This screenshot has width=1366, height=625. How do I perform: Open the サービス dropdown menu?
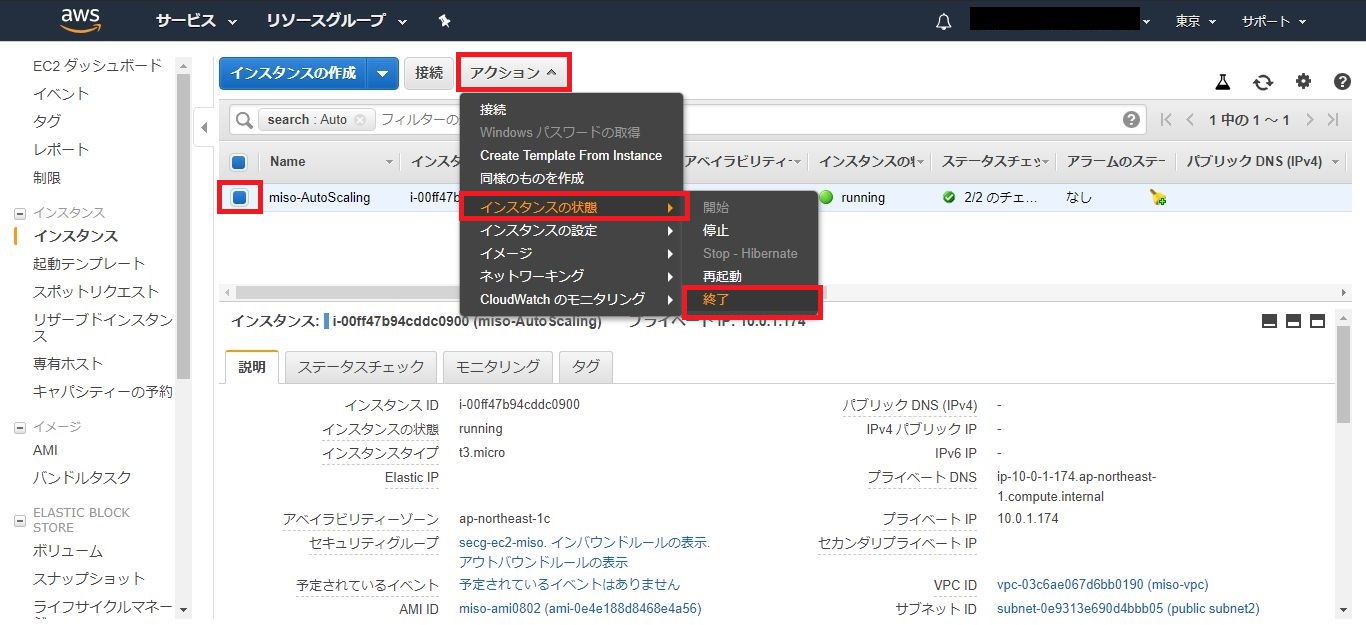pos(196,21)
